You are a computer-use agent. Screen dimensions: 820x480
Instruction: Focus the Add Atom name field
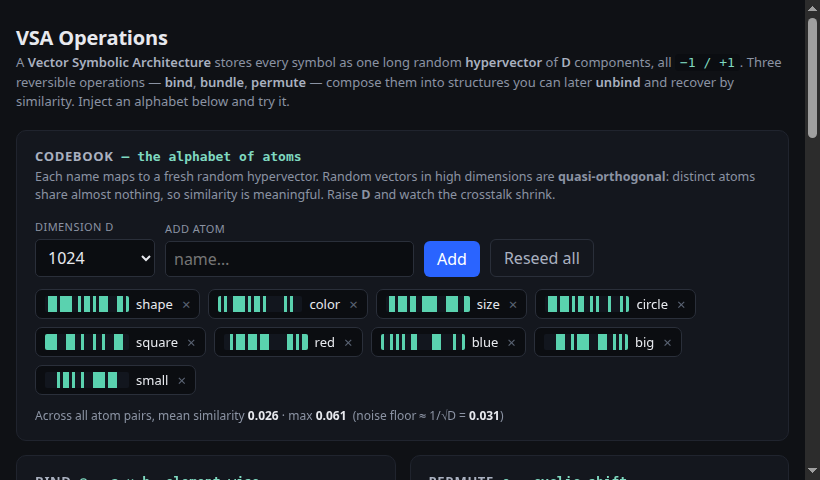point(289,259)
